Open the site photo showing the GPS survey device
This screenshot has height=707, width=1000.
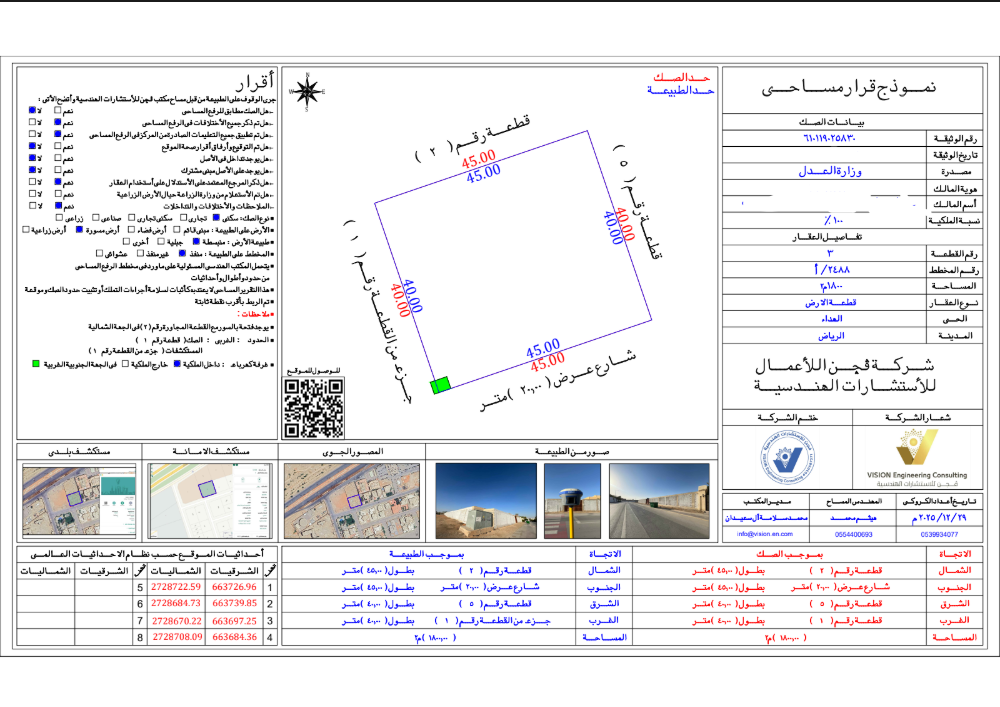pos(572,500)
